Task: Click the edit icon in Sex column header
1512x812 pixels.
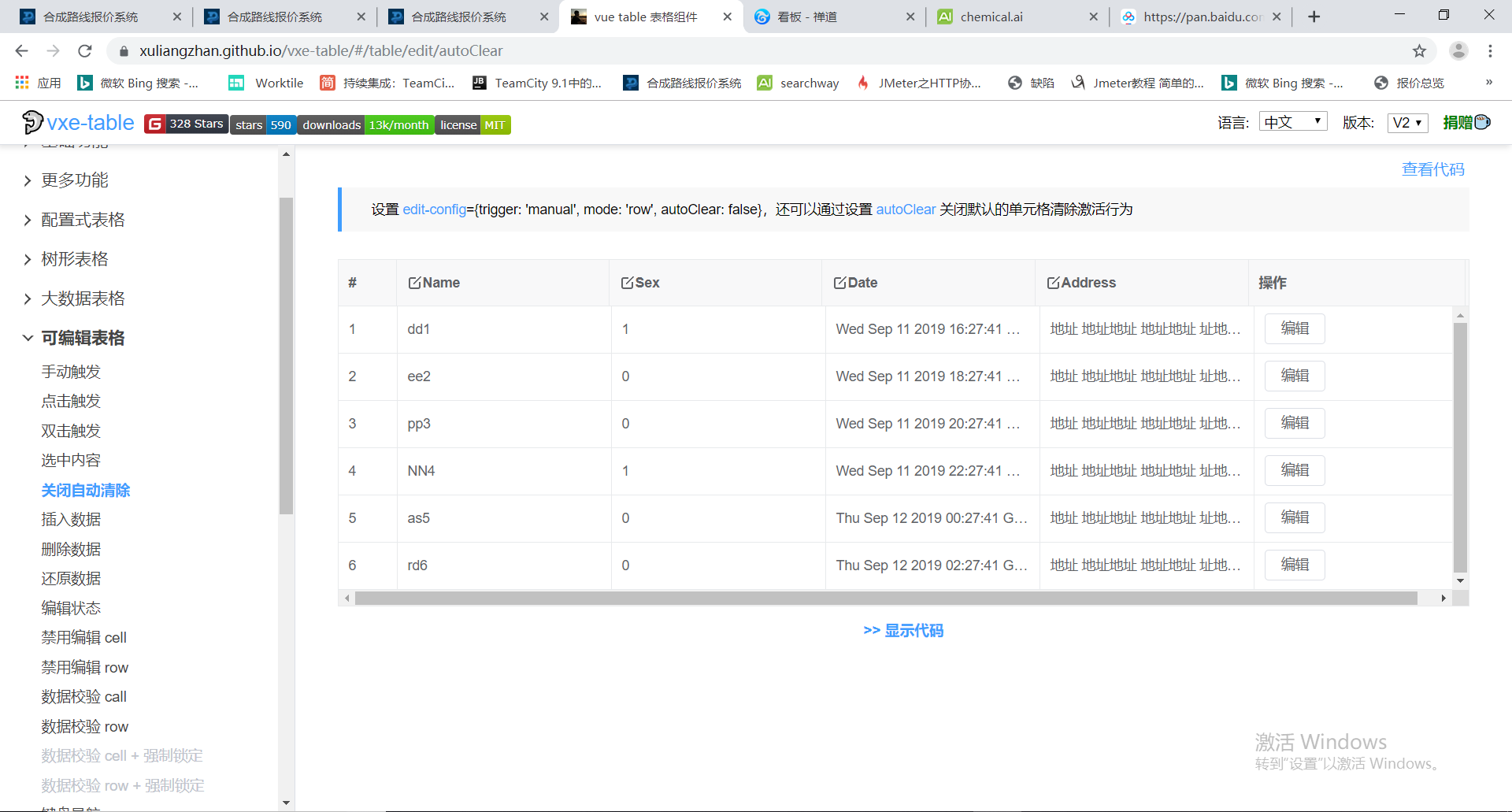Action: (x=627, y=283)
